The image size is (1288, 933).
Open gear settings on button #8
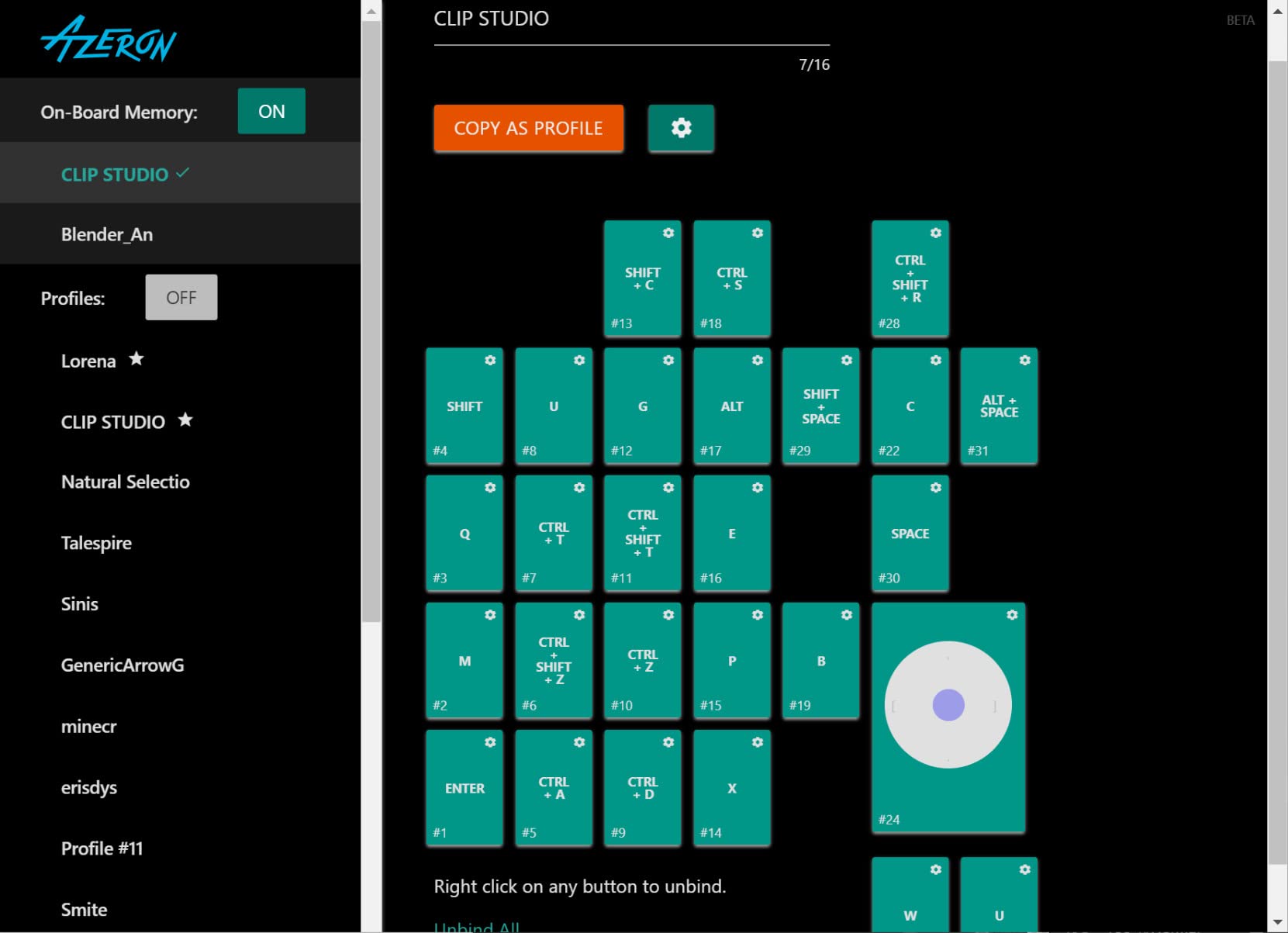click(x=579, y=360)
